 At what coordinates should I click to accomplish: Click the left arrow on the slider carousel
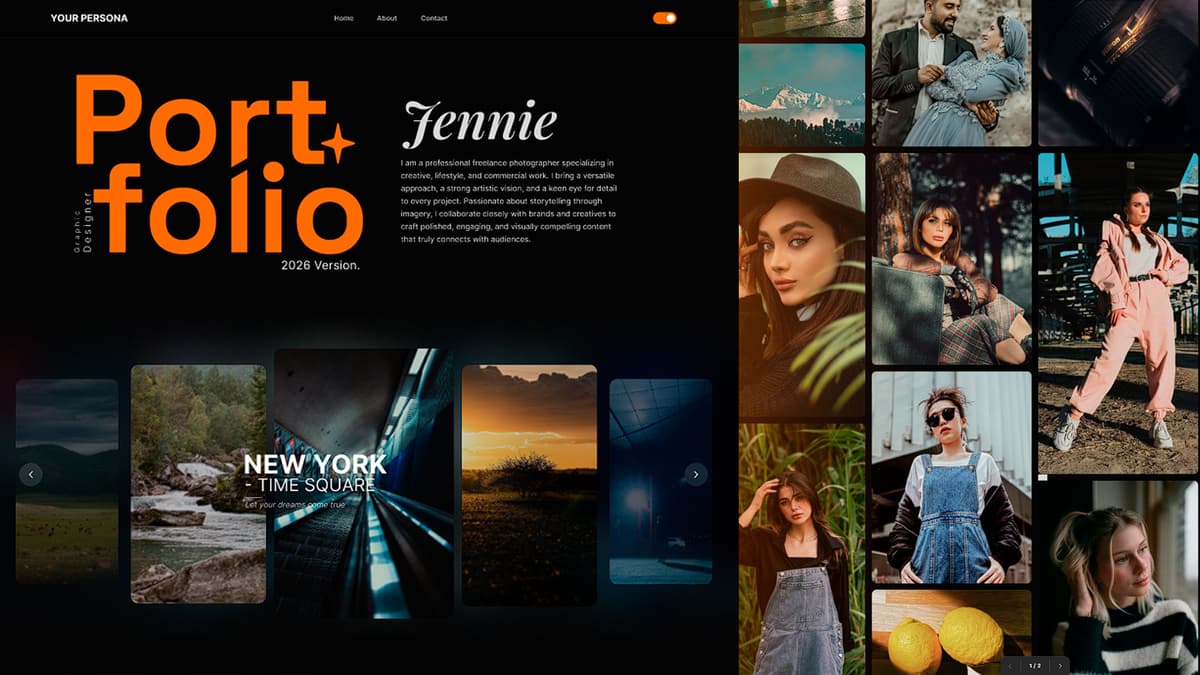click(x=30, y=474)
